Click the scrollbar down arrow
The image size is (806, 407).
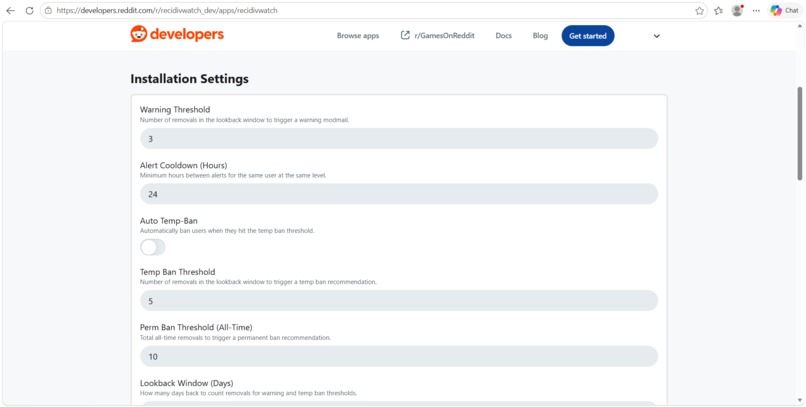click(799, 400)
